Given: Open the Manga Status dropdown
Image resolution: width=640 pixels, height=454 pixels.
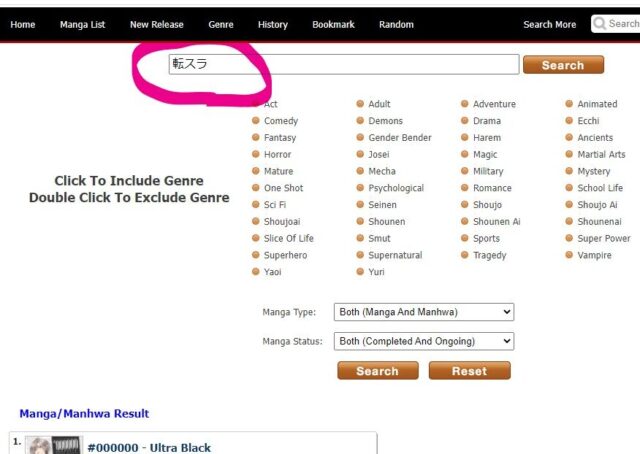Looking at the screenshot, I should [x=424, y=341].
